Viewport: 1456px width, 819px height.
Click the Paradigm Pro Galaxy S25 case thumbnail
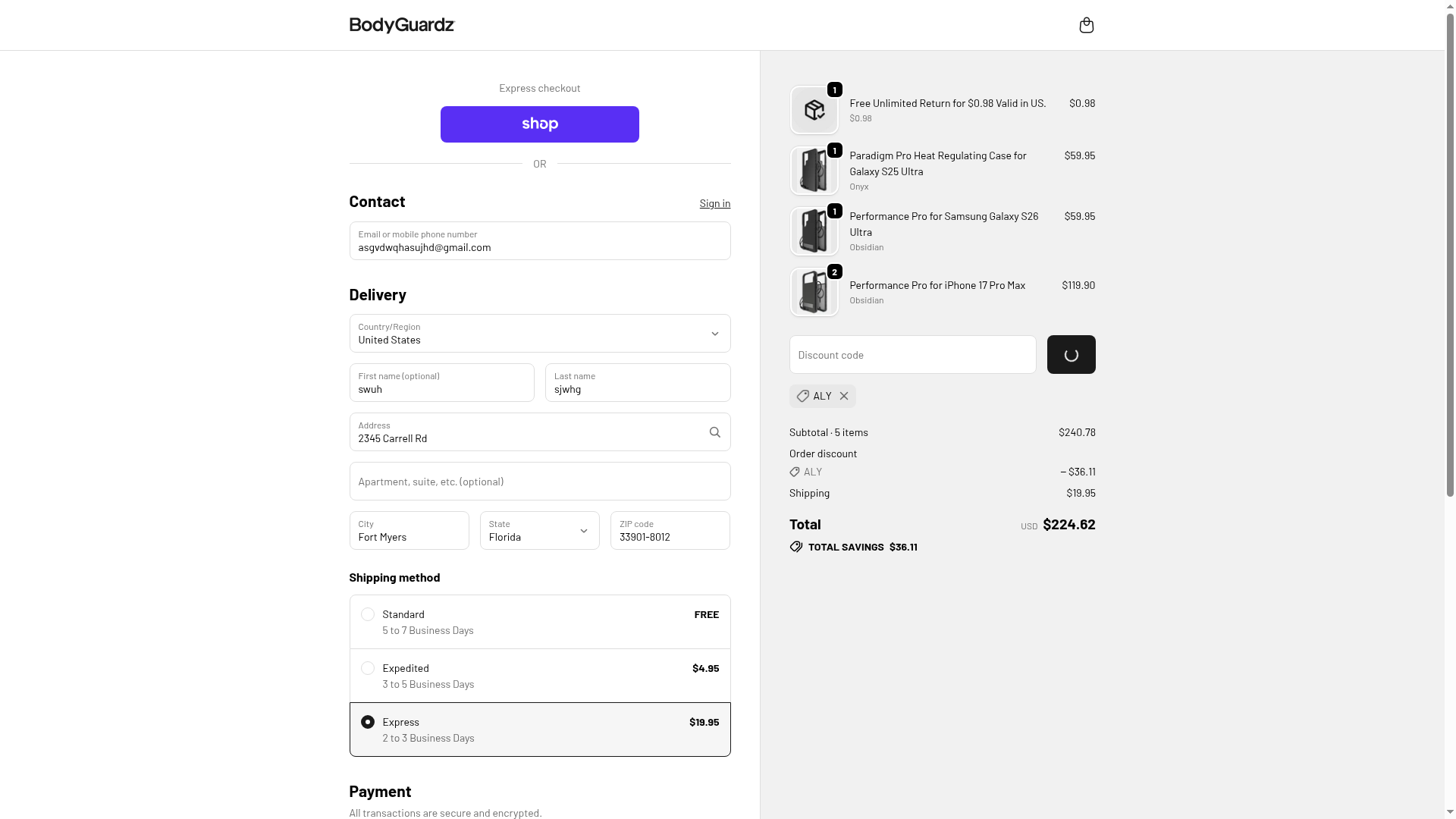814,171
